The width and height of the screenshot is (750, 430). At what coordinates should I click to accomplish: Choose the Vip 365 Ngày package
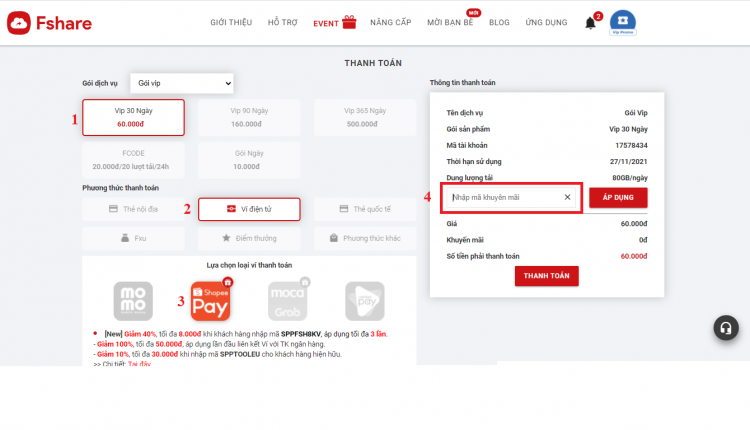click(x=365, y=118)
